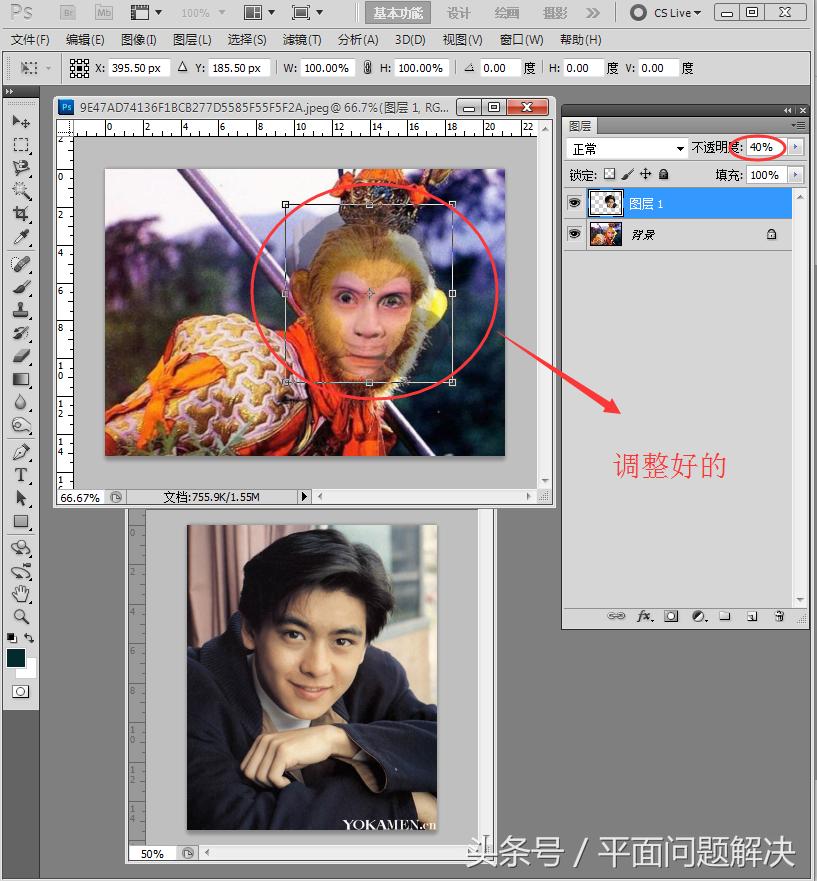Toggle the lock transparent pixels option
Screen dimensions: 817x881
pyautogui.click(x=610, y=174)
